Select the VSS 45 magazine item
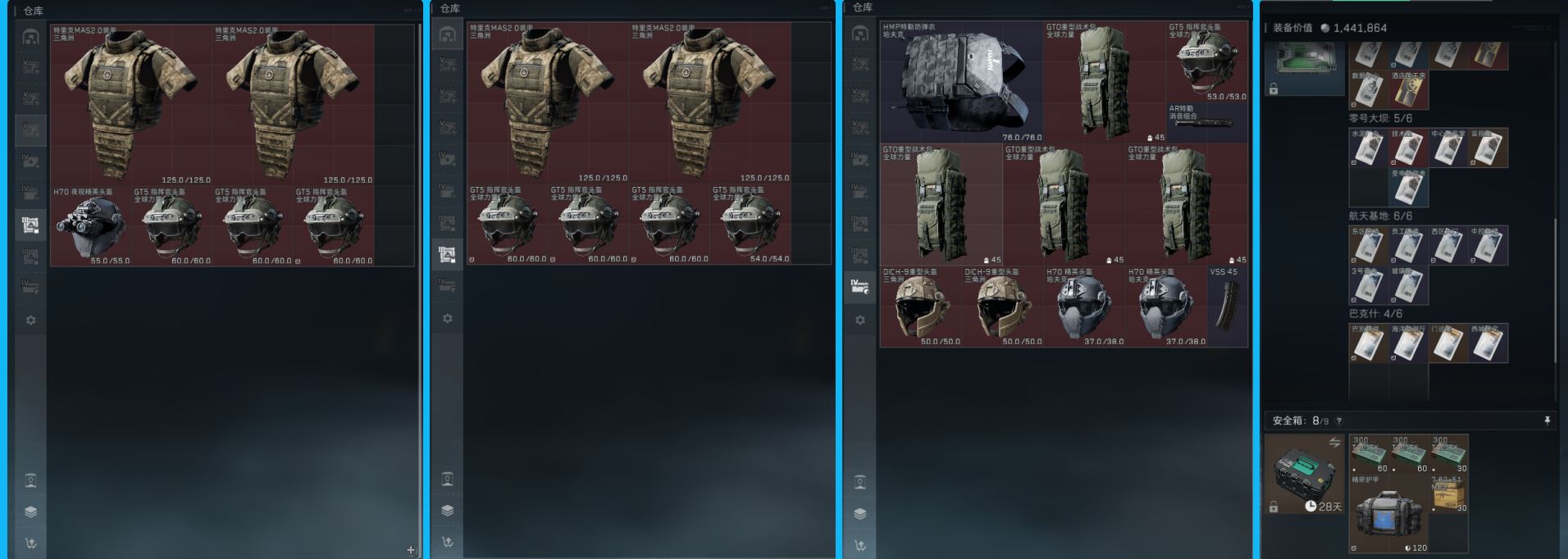 click(x=1228, y=307)
